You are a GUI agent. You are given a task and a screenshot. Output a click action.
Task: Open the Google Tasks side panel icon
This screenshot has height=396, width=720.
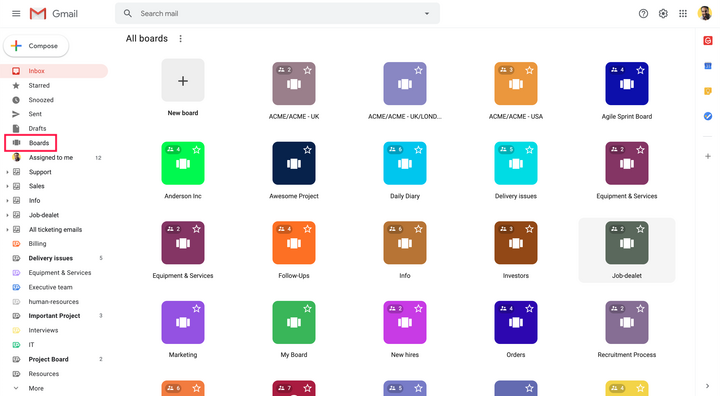click(x=708, y=116)
